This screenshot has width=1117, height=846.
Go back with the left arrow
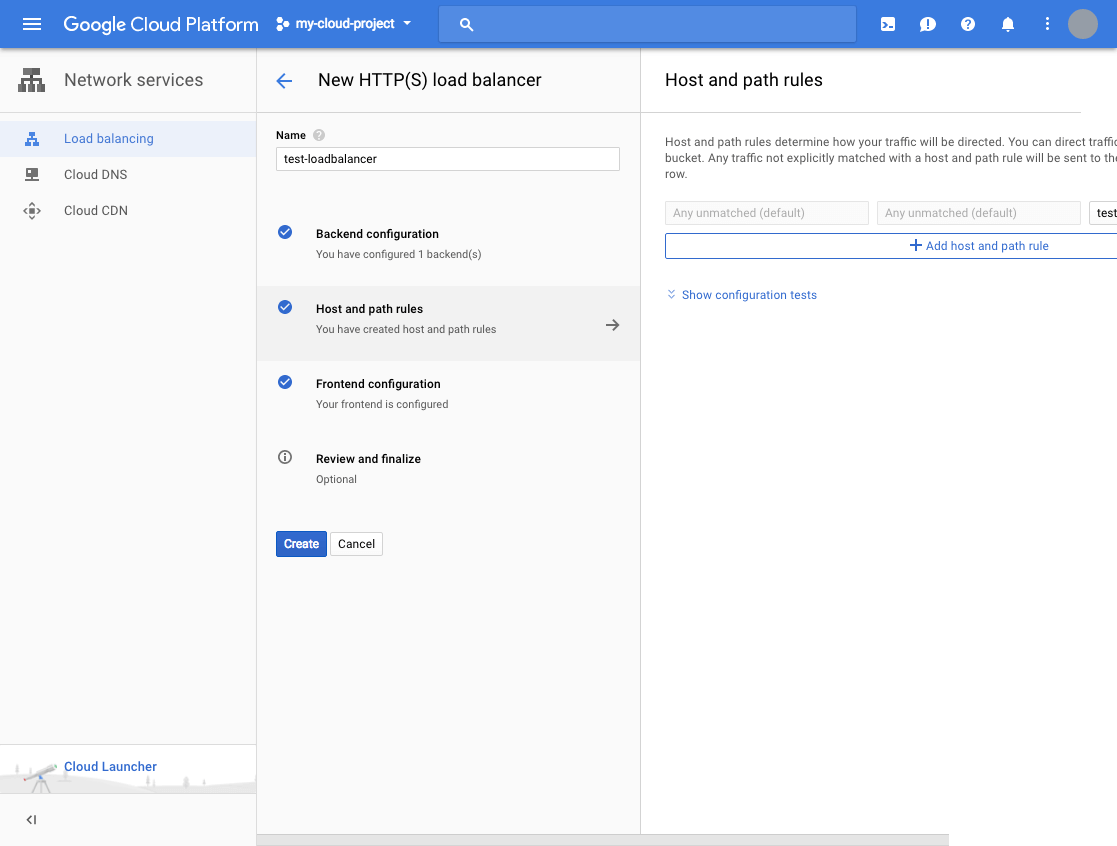click(284, 80)
